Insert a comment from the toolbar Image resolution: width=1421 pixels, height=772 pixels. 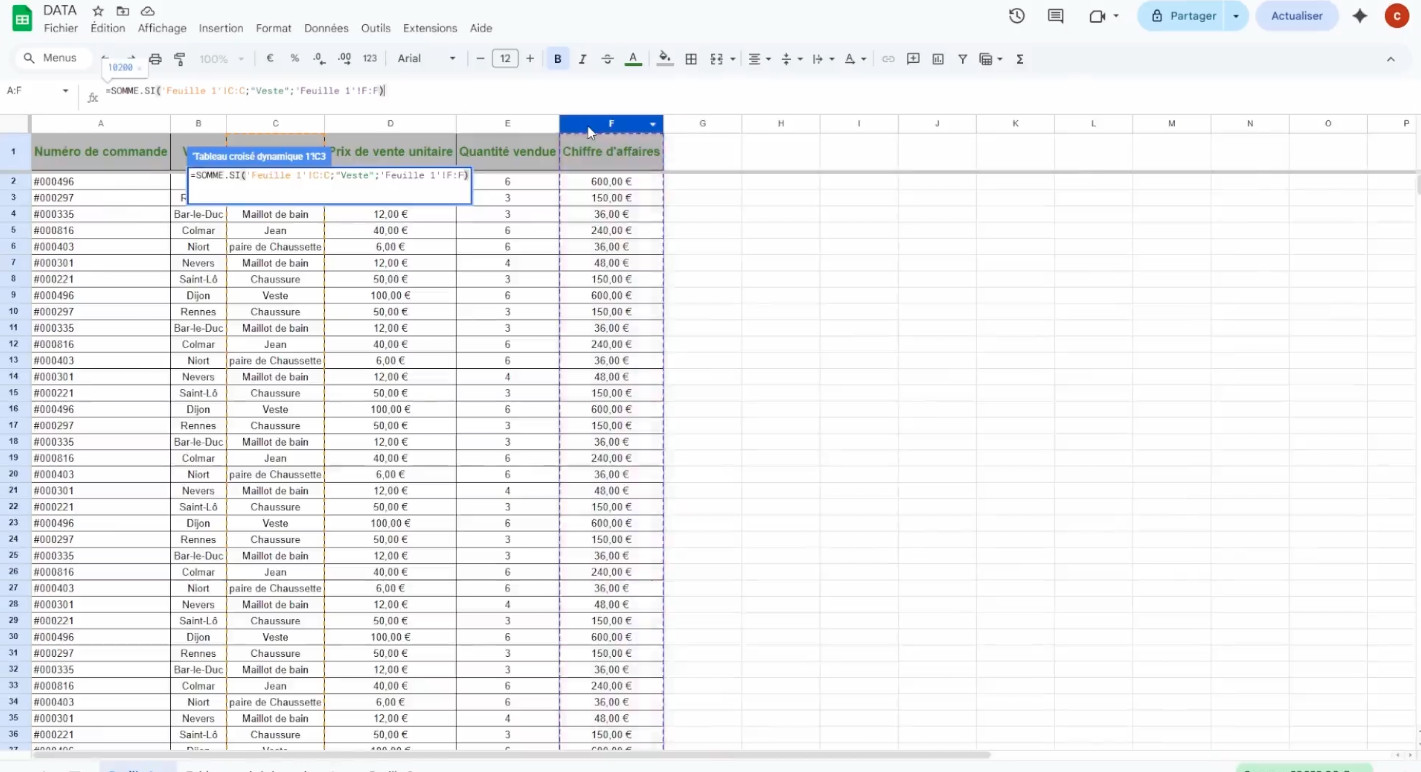click(x=913, y=59)
